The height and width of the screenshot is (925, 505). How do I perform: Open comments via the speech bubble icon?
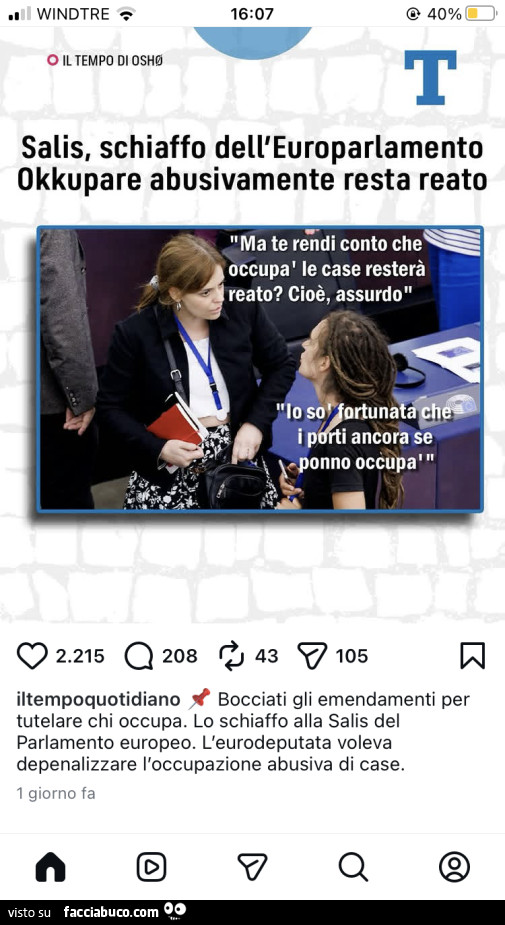click(x=139, y=656)
